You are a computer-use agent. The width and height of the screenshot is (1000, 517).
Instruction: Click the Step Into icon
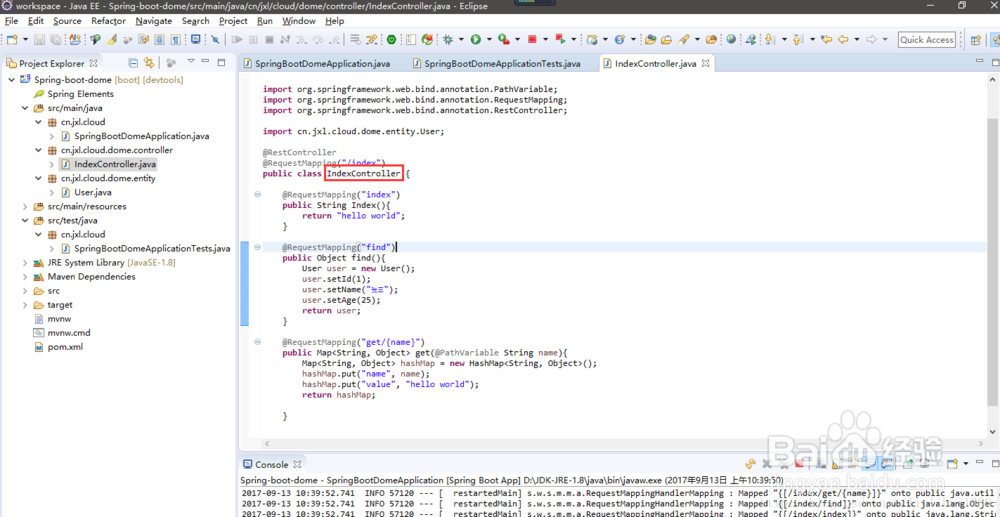[x=301, y=40]
